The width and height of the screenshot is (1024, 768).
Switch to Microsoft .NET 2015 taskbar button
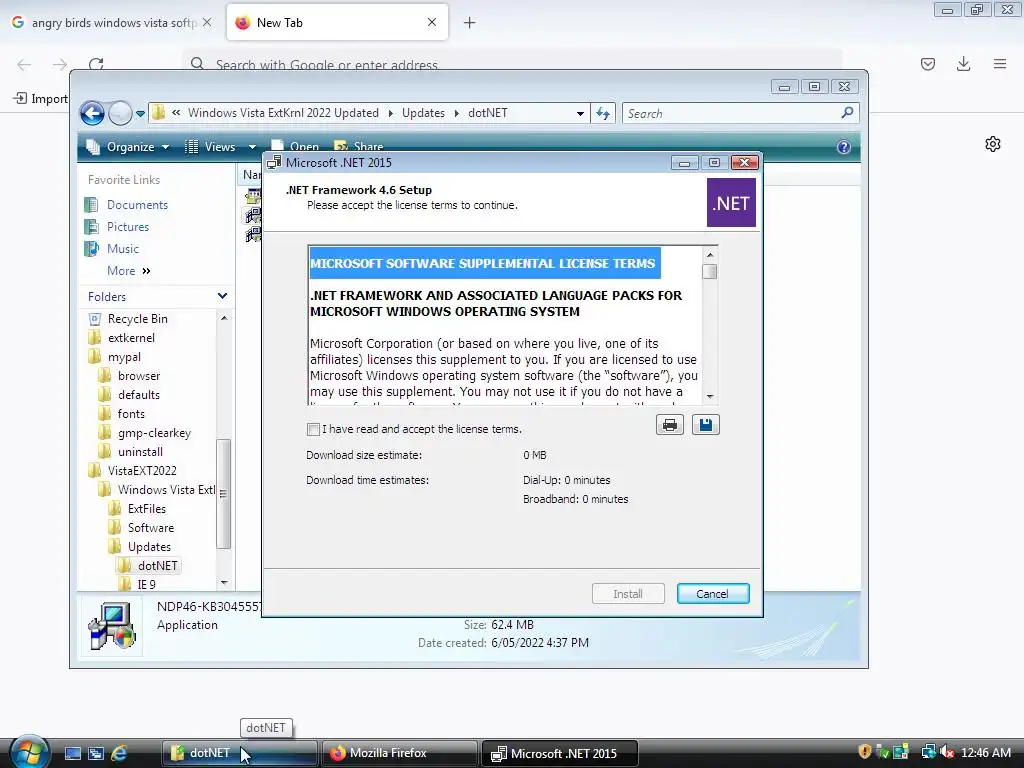558,753
